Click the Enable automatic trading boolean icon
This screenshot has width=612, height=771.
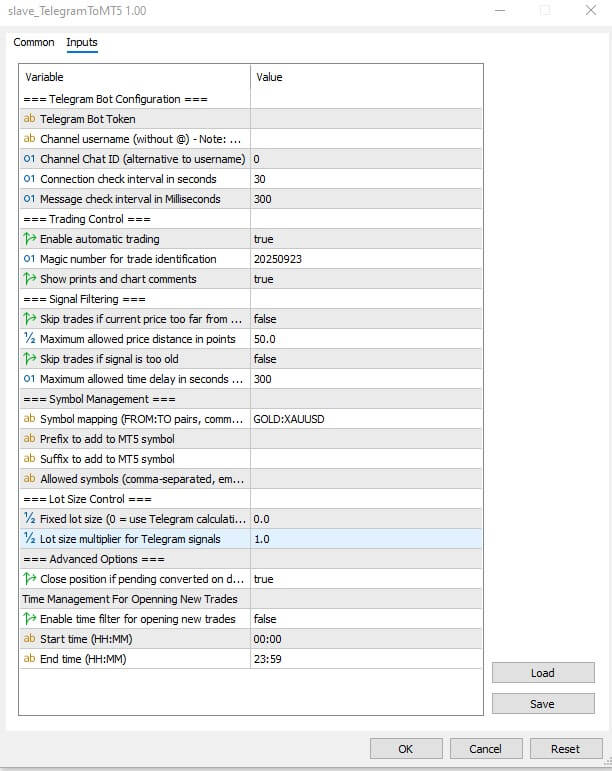pos(29,239)
